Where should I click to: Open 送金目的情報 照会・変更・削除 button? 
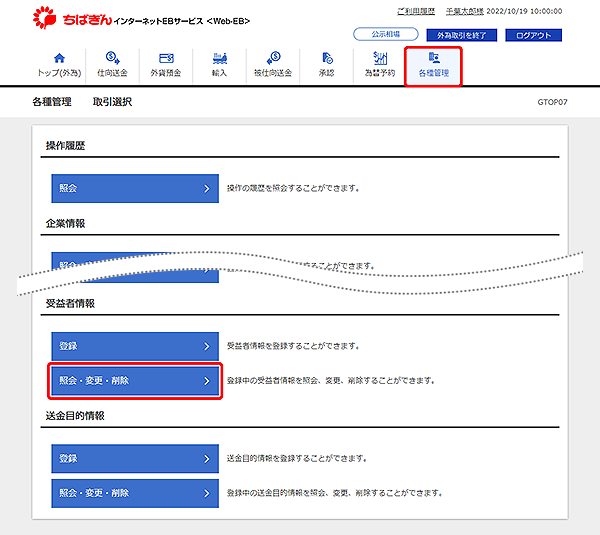[x=135, y=493]
